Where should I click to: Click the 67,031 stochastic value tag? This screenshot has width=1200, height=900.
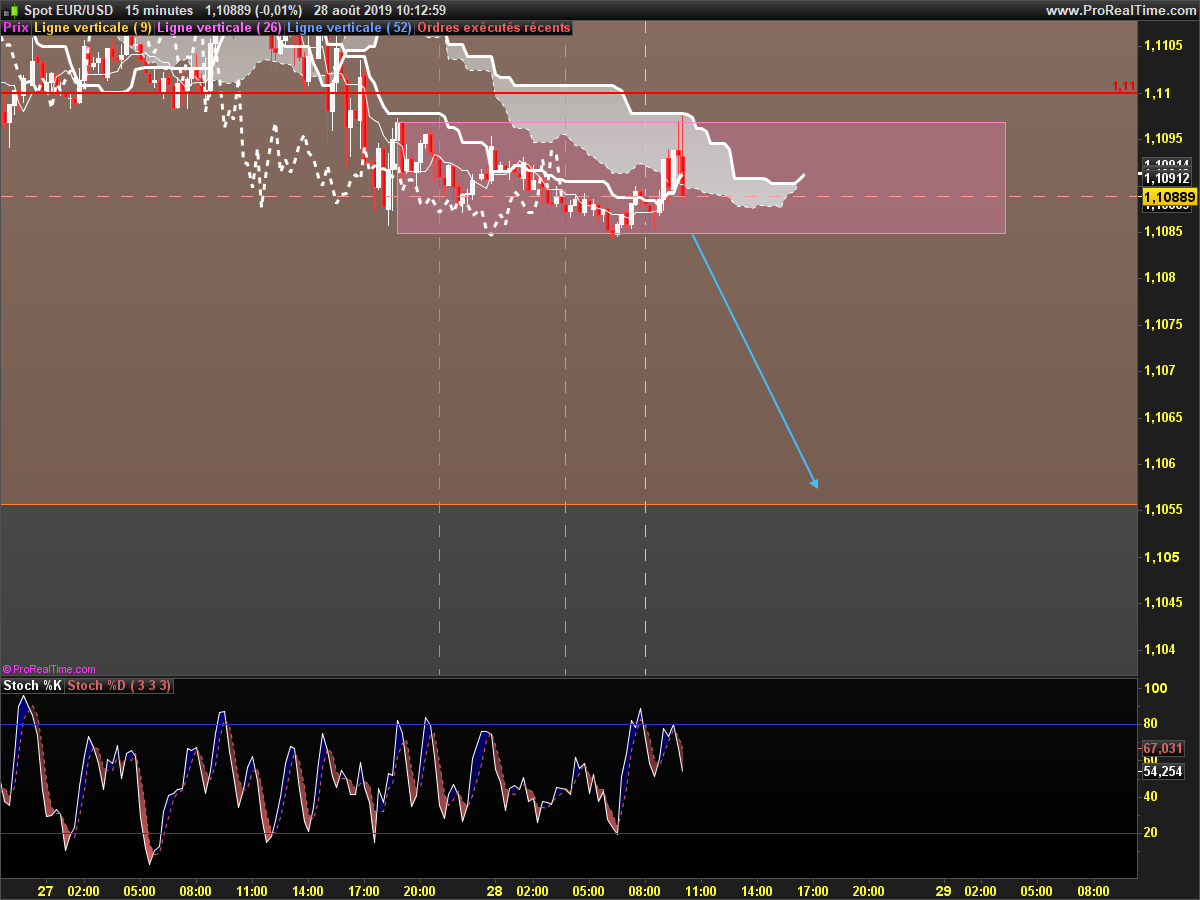point(1163,748)
